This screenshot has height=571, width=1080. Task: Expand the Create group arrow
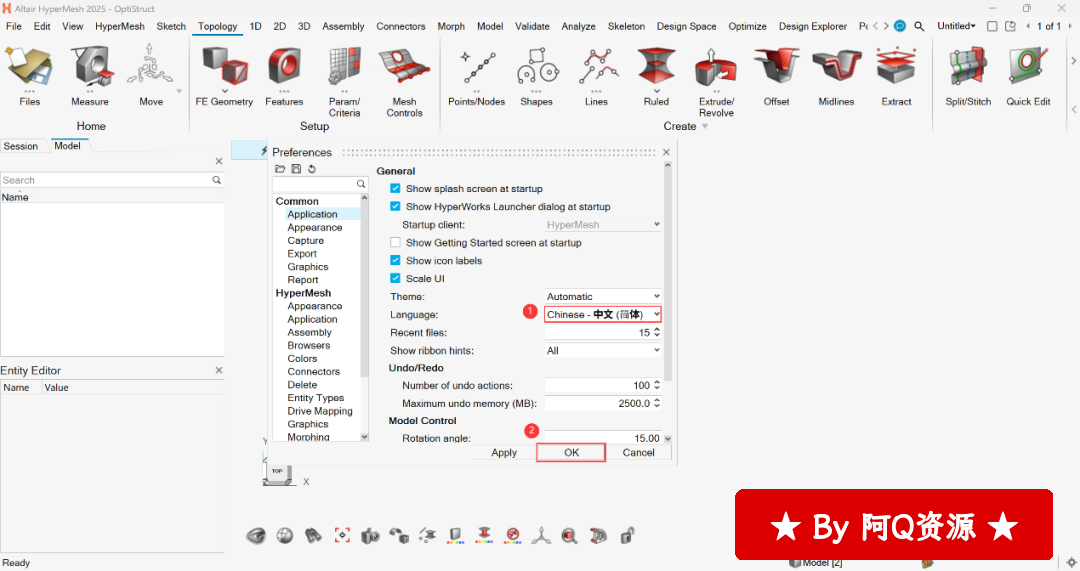coord(705,127)
